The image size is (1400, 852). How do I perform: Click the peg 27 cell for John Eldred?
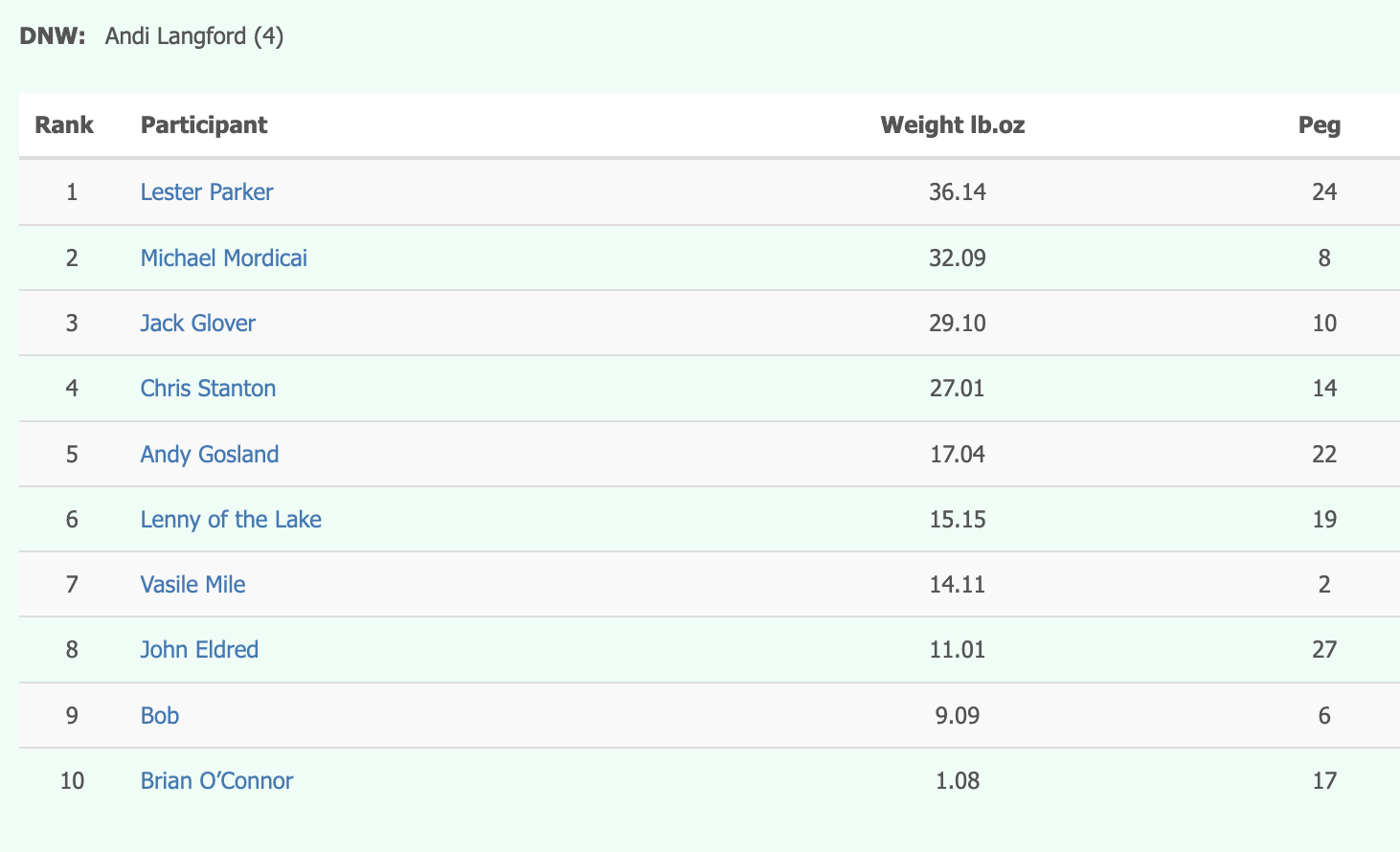coord(1324,649)
